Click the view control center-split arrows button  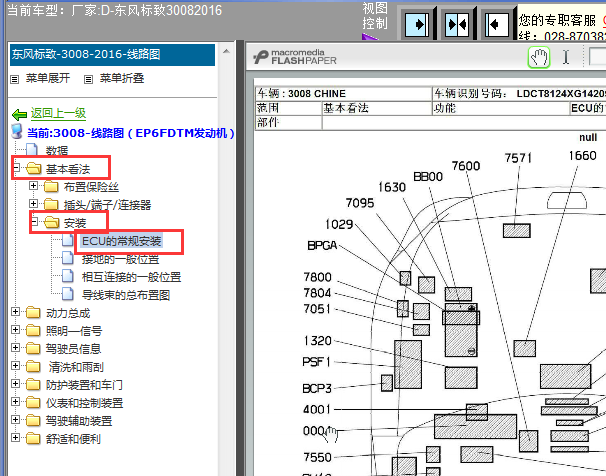pos(456,24)
